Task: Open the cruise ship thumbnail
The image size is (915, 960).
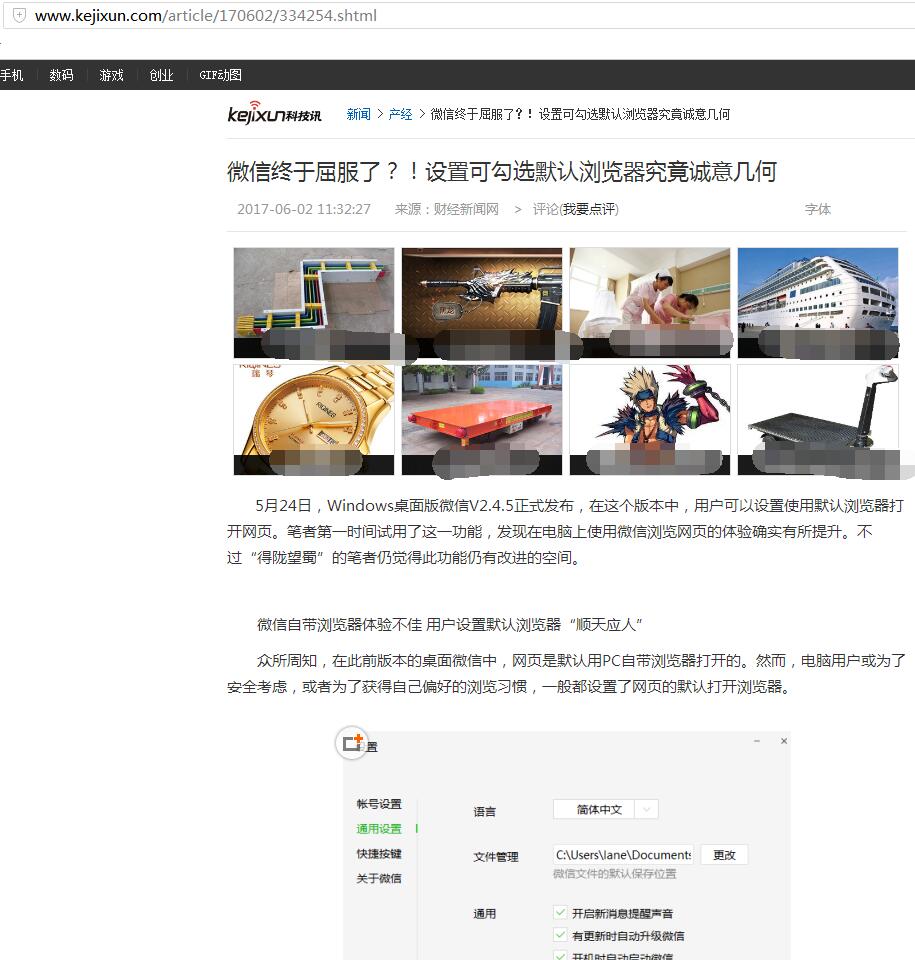Action: 818,302
